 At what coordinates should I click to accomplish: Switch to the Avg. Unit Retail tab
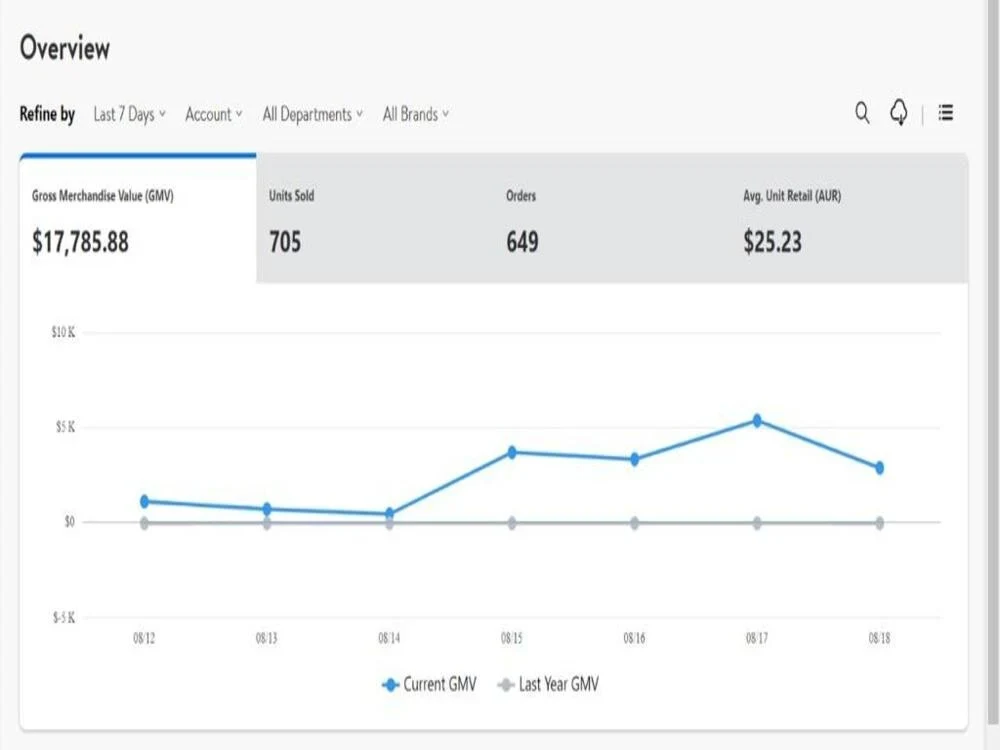849,219
